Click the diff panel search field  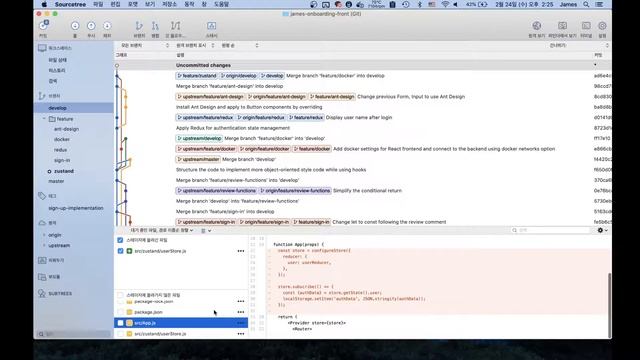pos(551,230)
